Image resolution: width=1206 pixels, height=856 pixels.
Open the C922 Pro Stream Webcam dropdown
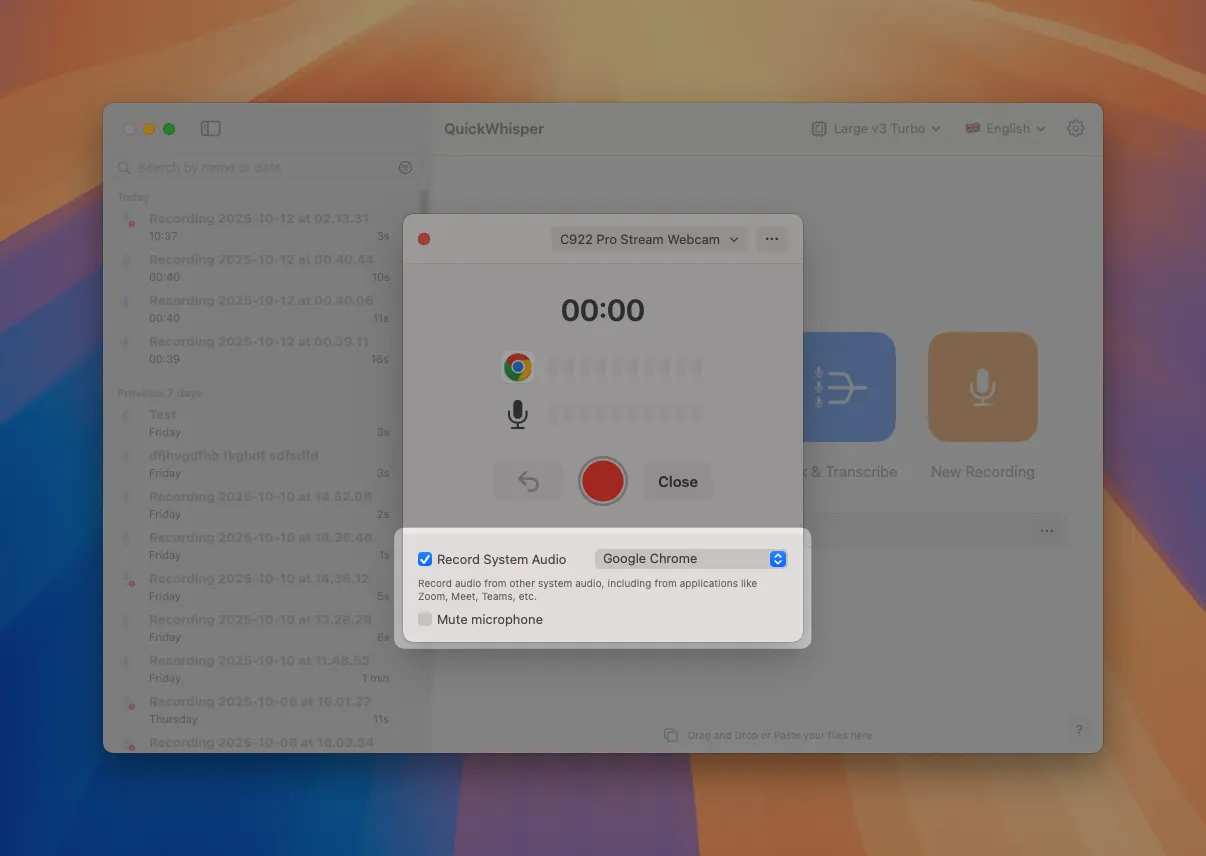click(x=649, y=239)
